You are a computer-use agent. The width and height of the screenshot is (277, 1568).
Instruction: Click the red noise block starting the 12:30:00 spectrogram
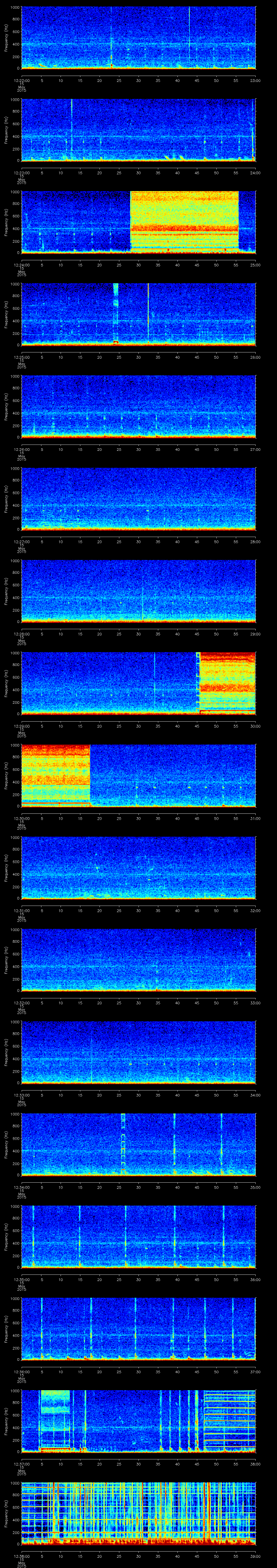pos(56,775)
